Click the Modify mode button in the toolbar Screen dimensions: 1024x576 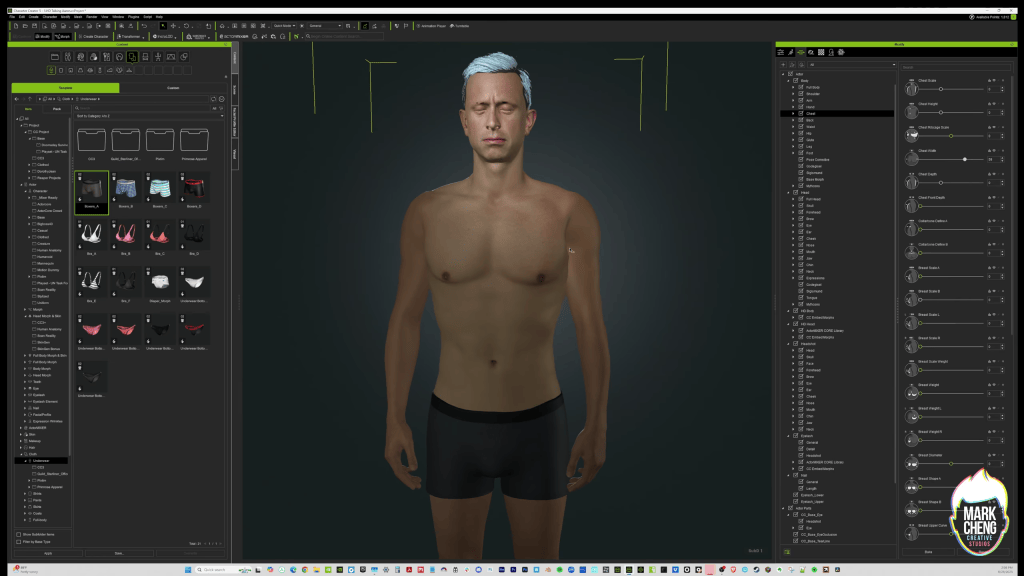[43, 37]
